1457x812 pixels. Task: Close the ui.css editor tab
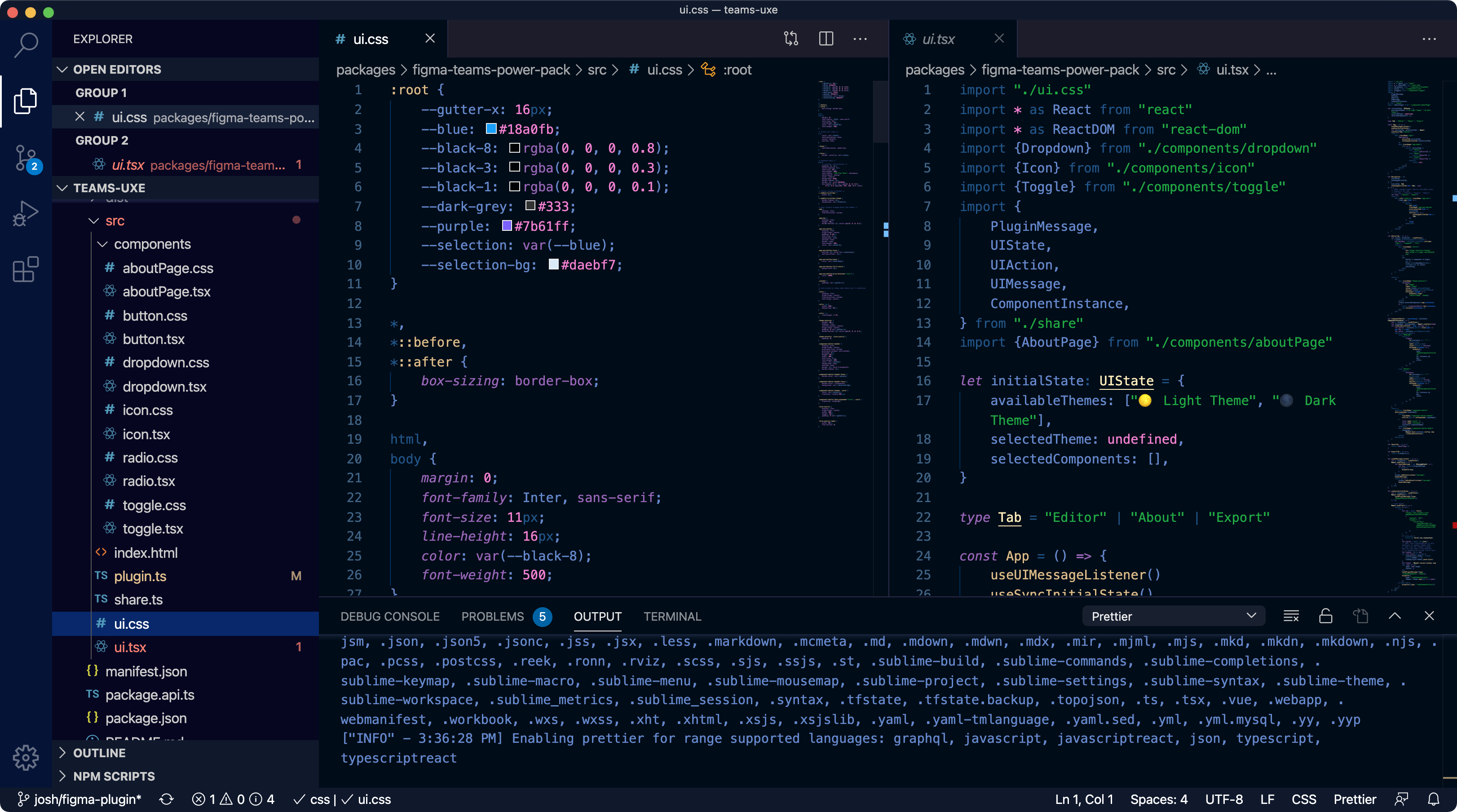pyautogui.click(x=430, y=39)
